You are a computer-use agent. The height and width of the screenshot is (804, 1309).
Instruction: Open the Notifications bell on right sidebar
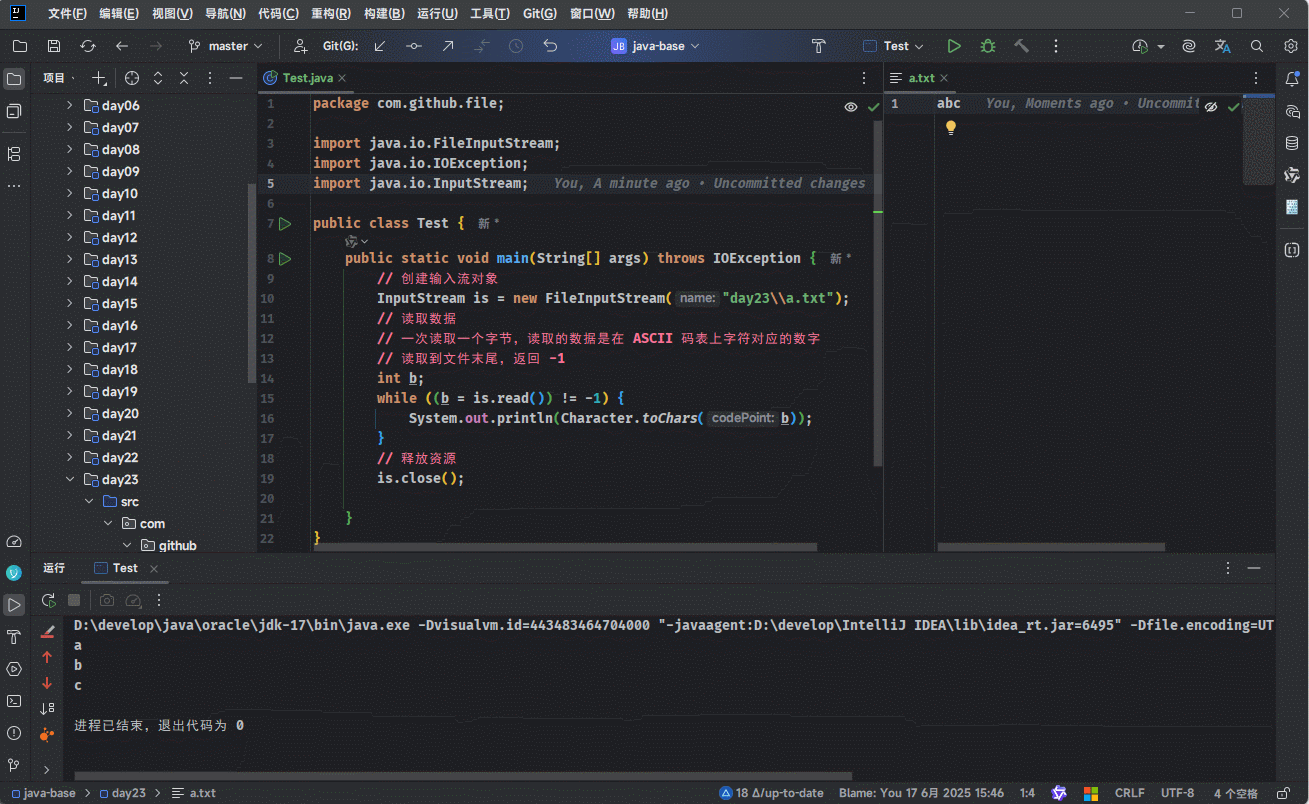coord(1292,79)
